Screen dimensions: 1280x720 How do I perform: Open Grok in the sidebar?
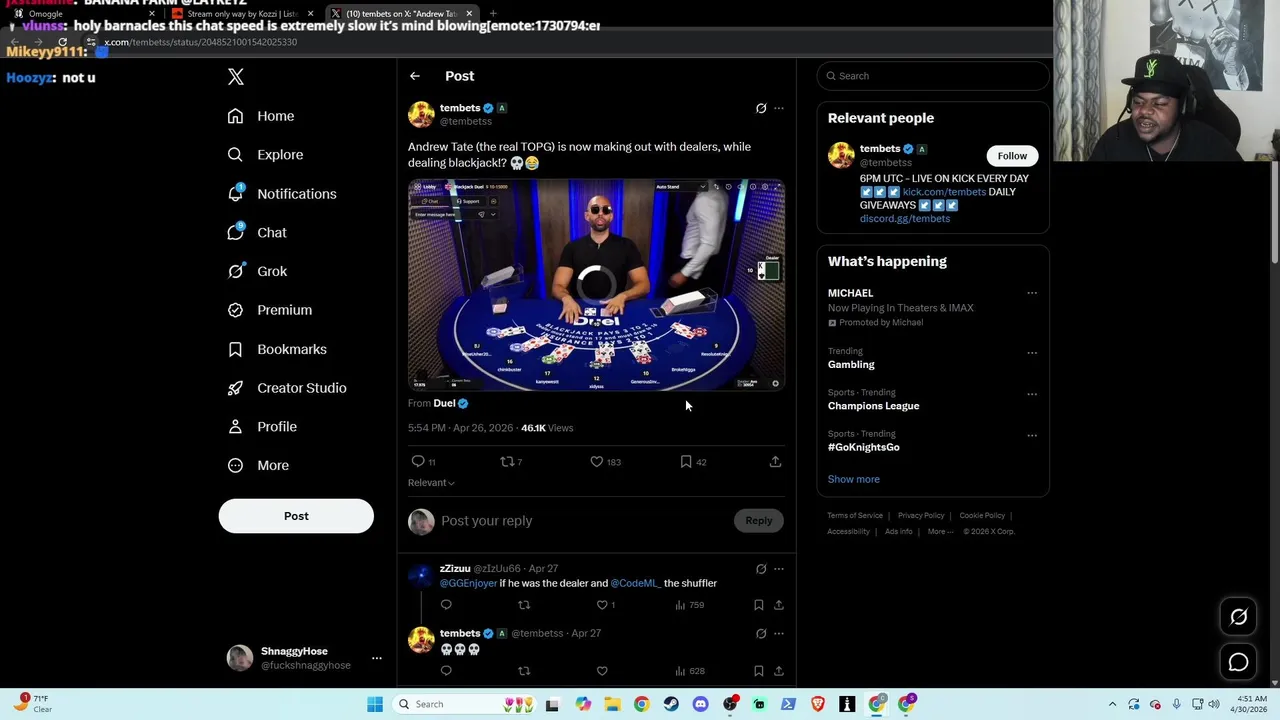[x=257, y=271]
